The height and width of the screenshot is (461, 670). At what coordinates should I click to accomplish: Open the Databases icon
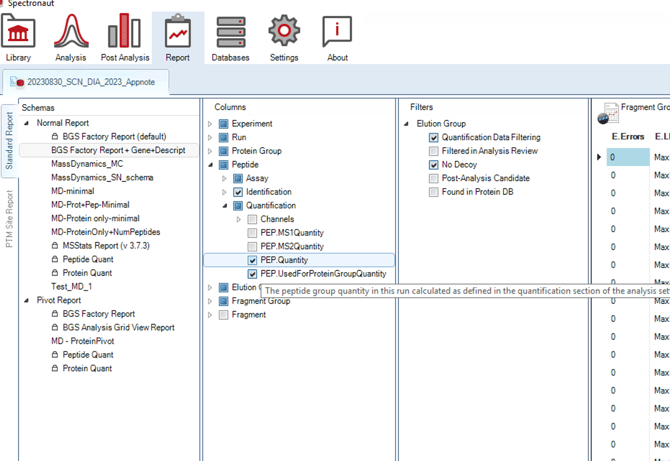tap(231, 32)
